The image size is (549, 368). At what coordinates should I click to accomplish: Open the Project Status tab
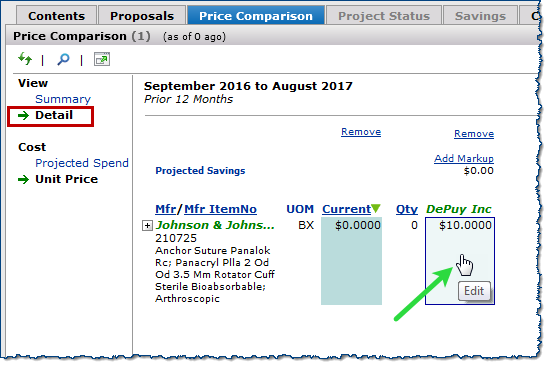(x=384, y=16)
